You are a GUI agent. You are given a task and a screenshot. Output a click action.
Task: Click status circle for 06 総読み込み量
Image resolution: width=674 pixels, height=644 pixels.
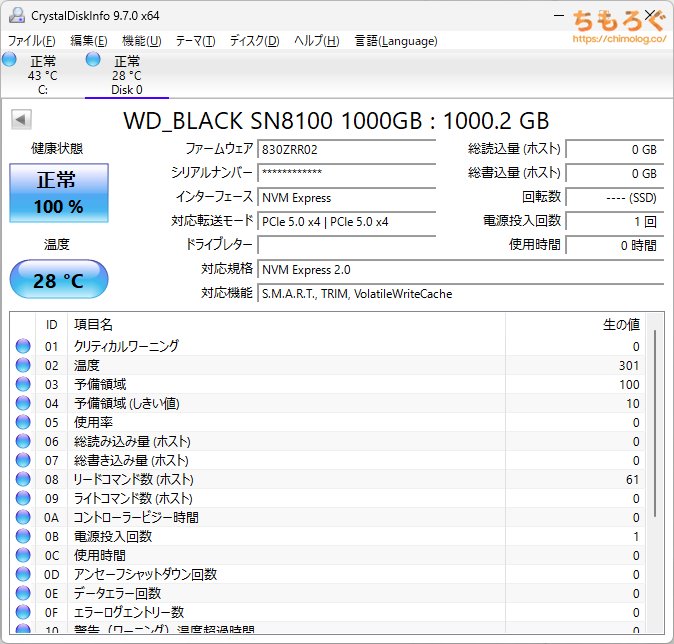pyautogui.click(x=23, y=441)
